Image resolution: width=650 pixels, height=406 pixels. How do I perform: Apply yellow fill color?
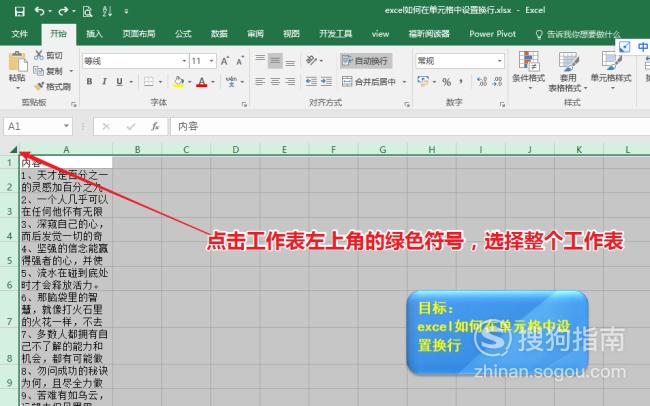(178, 82)
